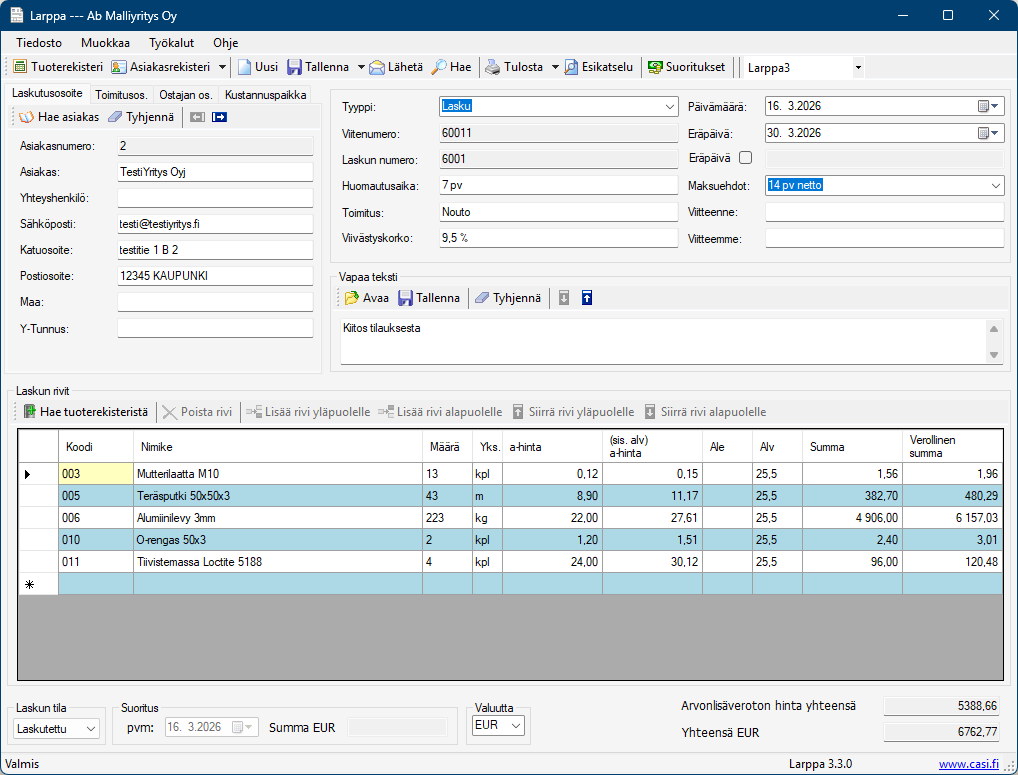Click the Yhteyshenkilö input field
1018x775 pixels.
[x=215, y=199]
